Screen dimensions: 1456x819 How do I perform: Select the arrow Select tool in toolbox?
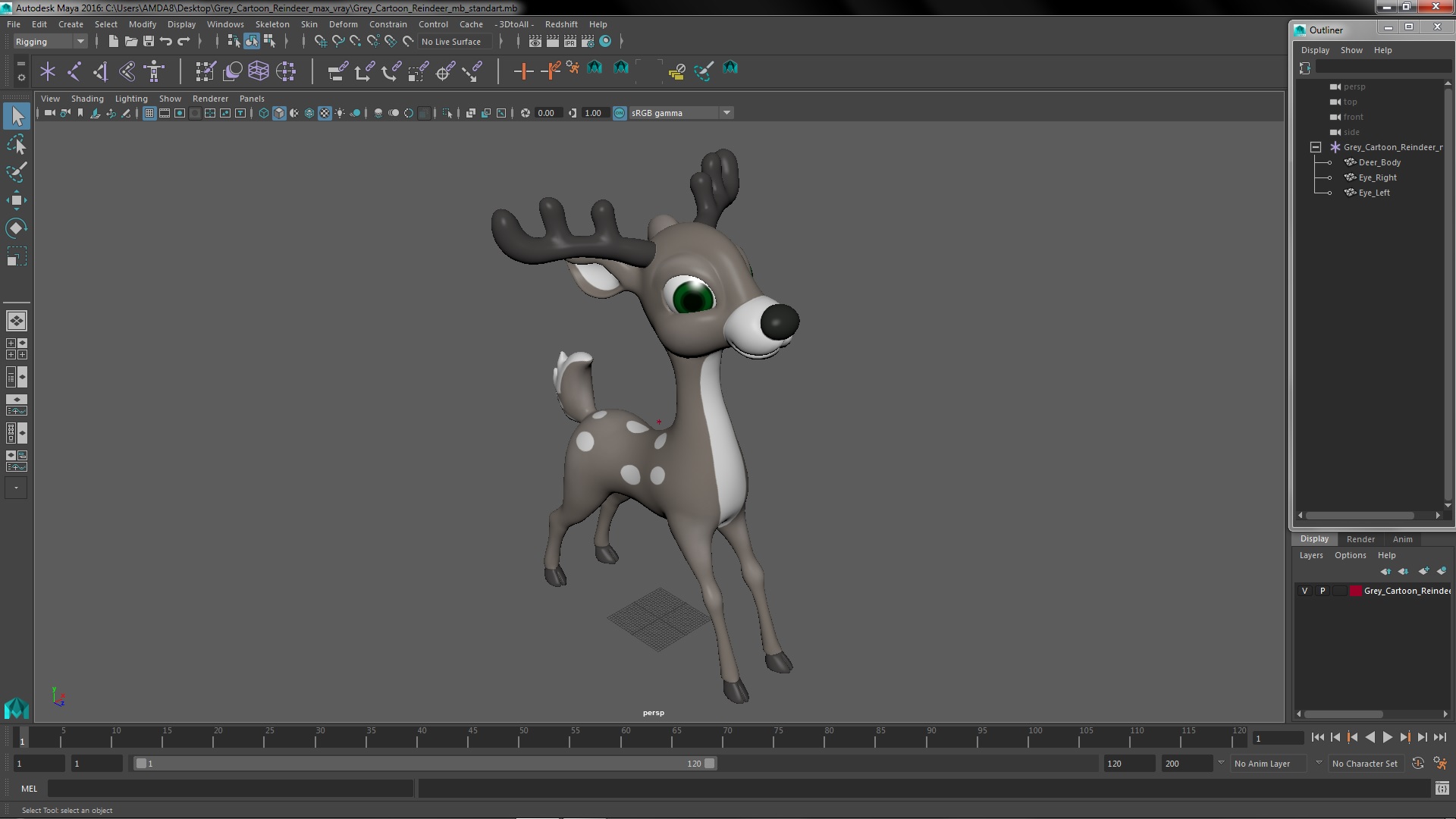pyautogui.click(x=17, y=116)
